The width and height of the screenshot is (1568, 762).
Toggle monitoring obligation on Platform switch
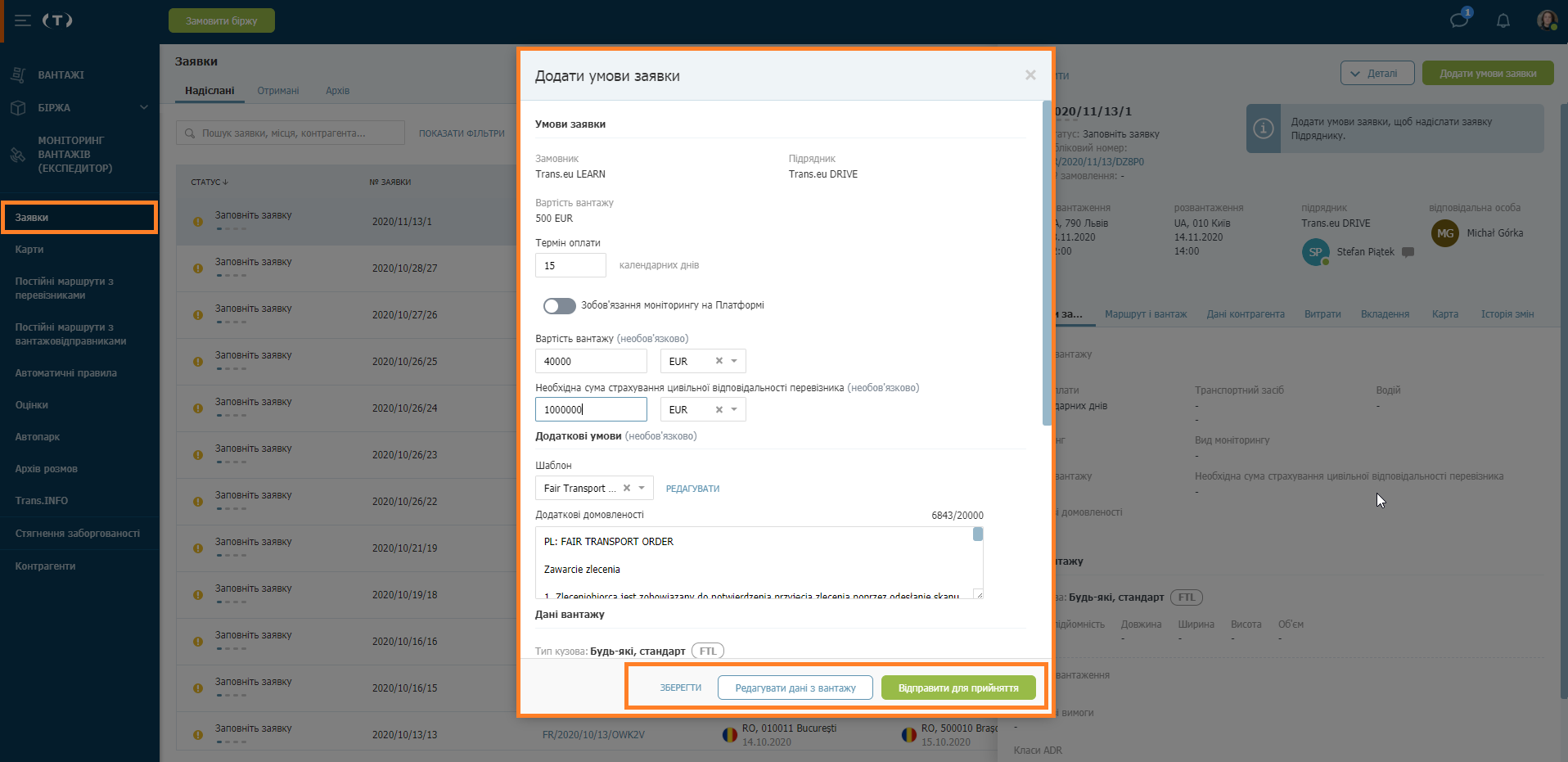[560, 305]
